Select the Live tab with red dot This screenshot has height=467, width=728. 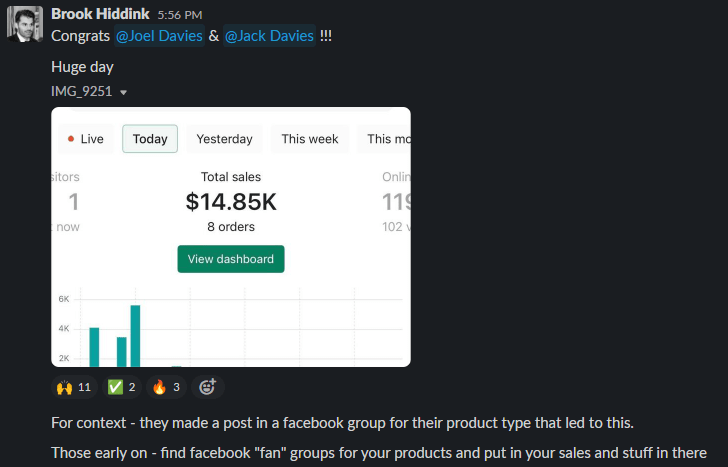86,139
